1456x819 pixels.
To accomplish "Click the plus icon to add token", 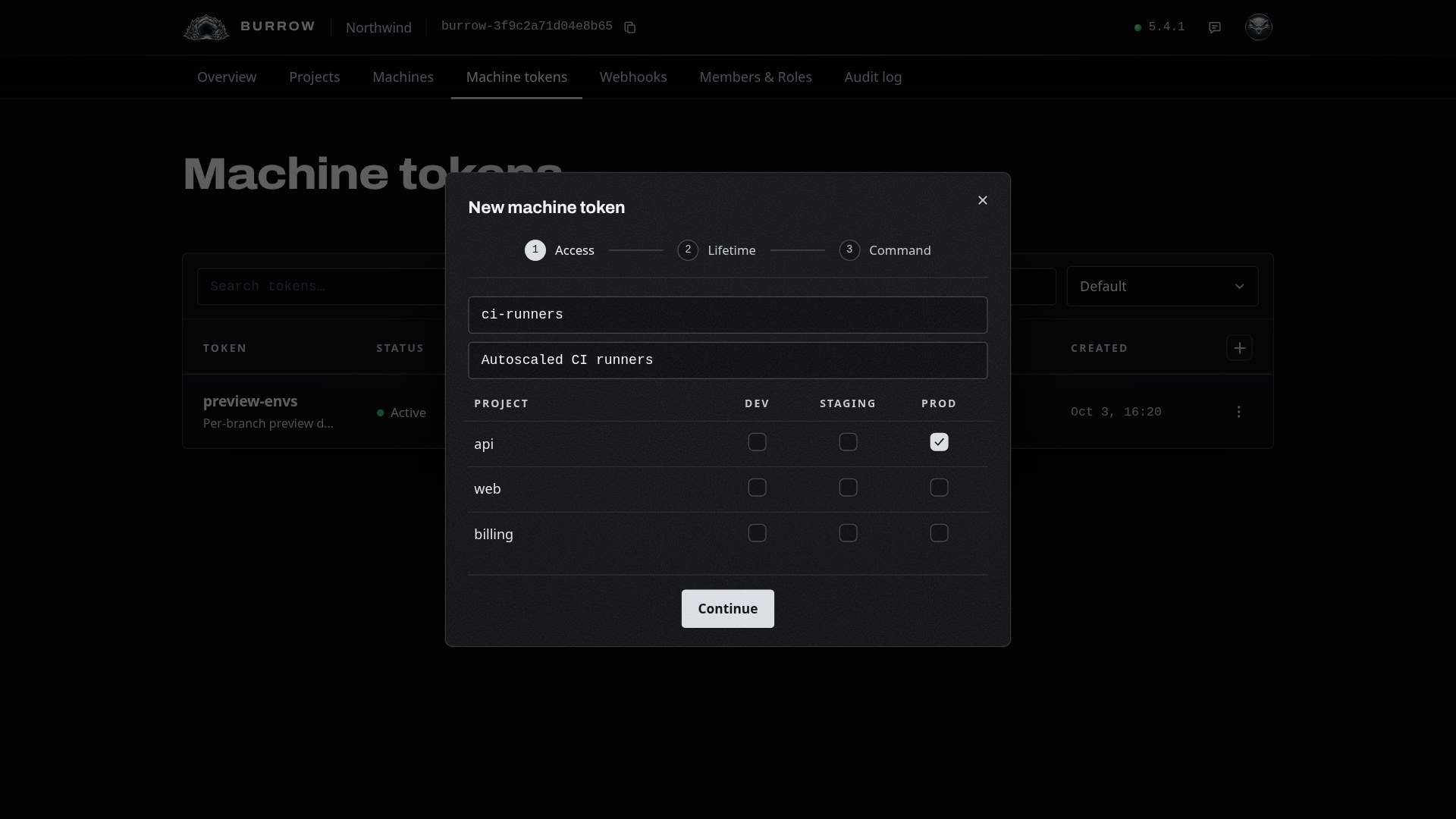I will [1239, 348].
